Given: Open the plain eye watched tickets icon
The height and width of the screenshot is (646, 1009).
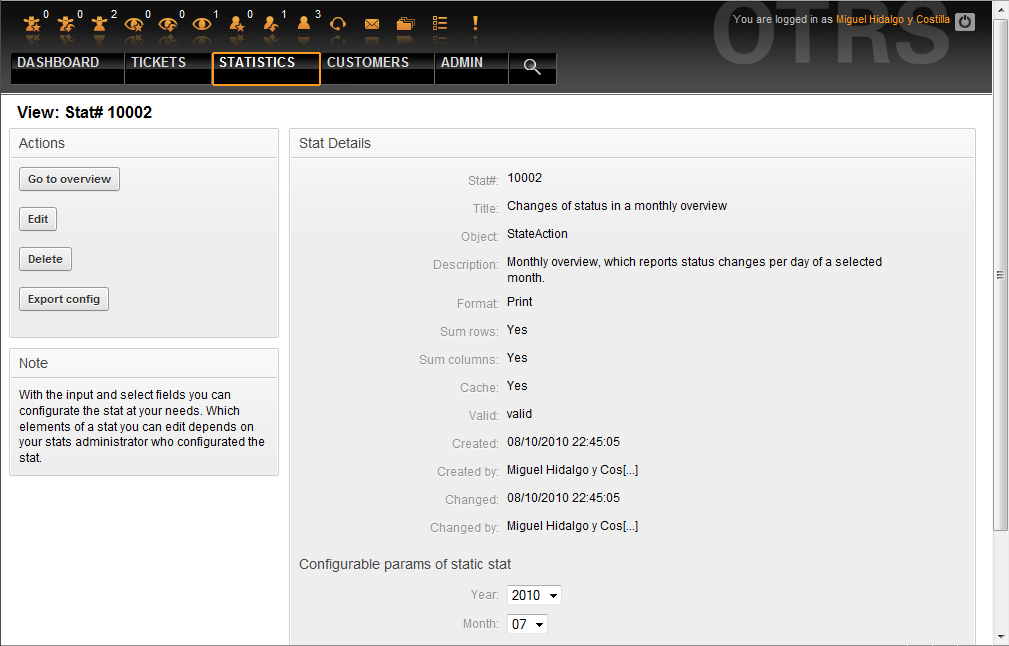Looking at the screenshot, I should coord(202,24).
